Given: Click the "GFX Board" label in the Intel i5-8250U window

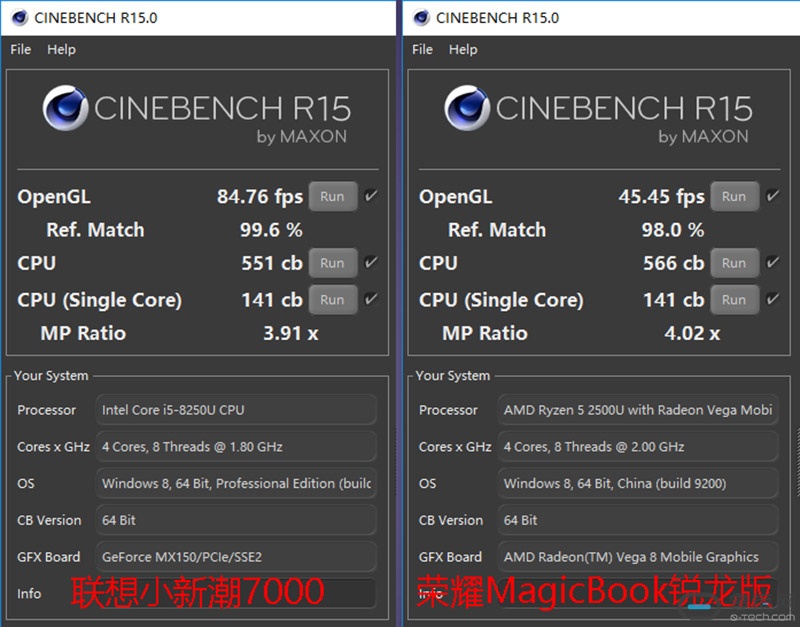Looking at the screenshot, I should pos(48,557).
